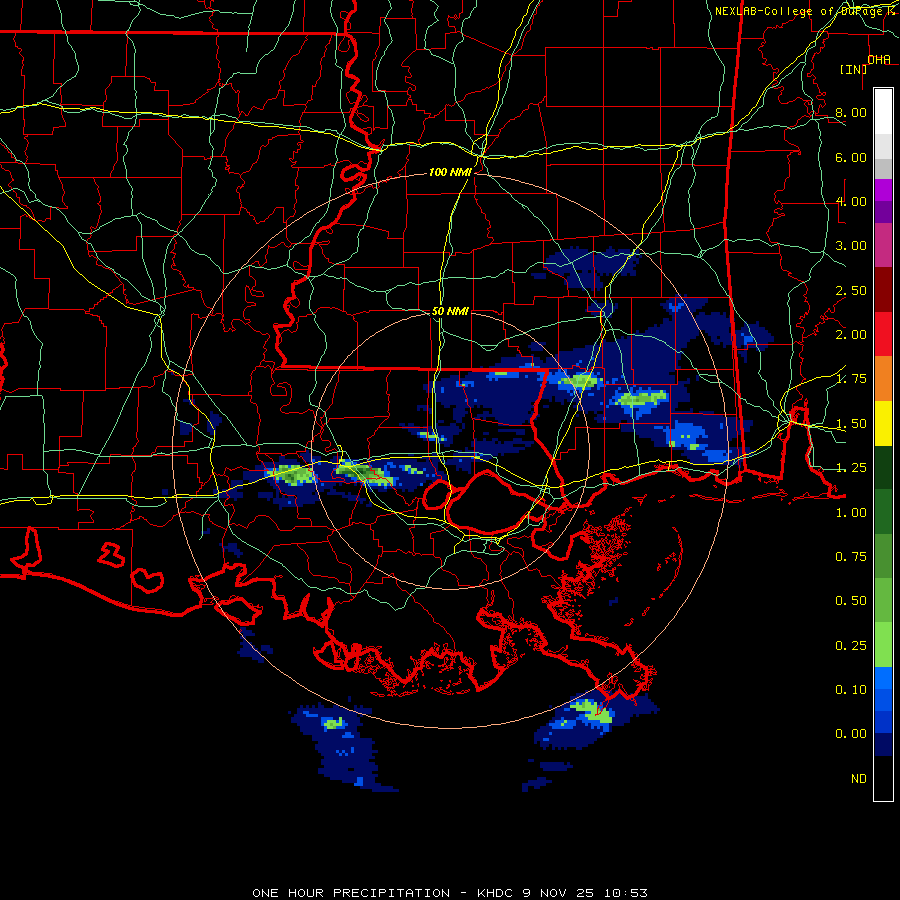Click the 4.00 legend value
This screenshot has height=900, width=900.
click(x=851, y=201)
